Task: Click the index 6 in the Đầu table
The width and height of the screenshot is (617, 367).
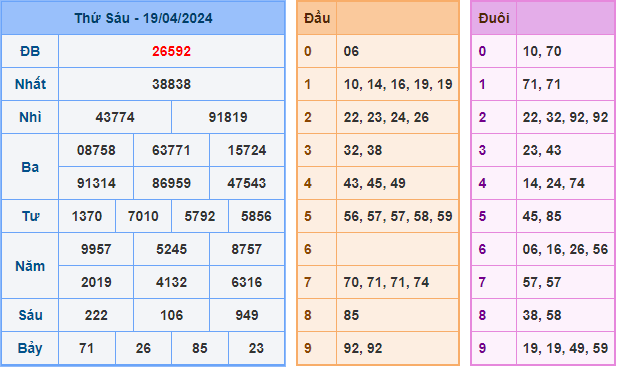Action: coord(308,249)
